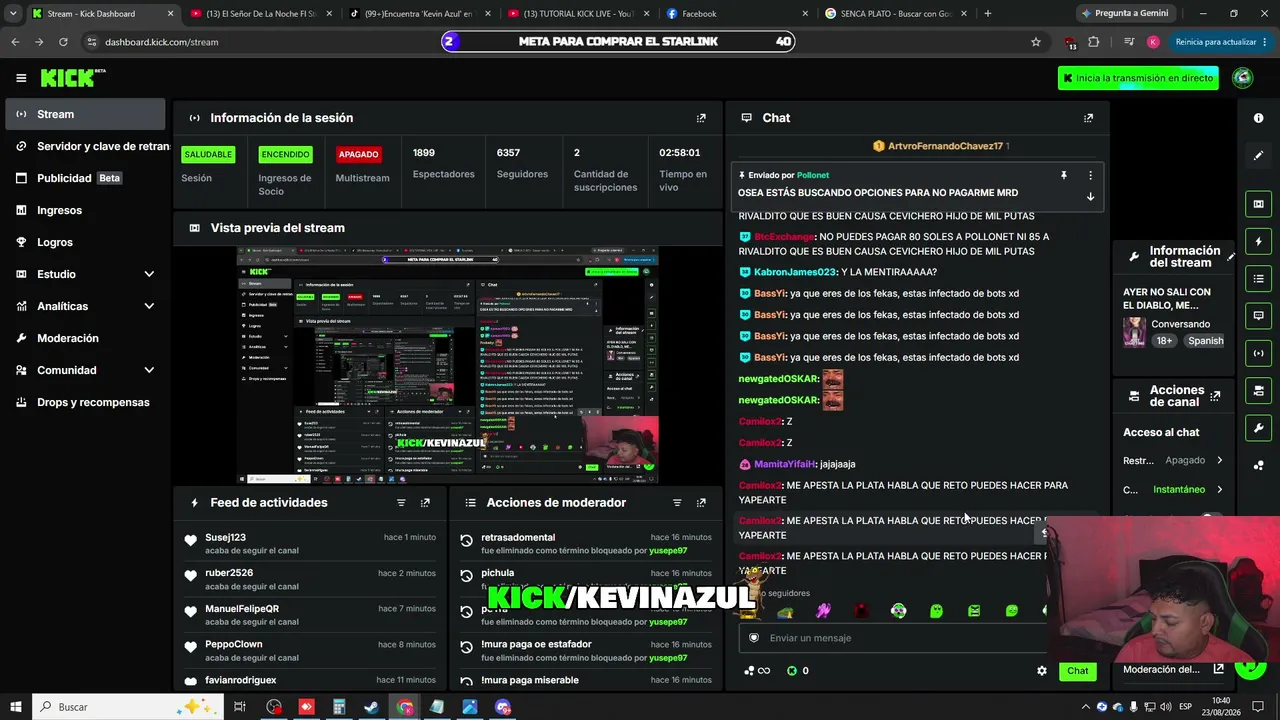Image resolution: width=1280 pixels, height=720 pixels.
Task: Open the user avatar menu at top right
Action: pyautogui.click(x=1243, y=78)
